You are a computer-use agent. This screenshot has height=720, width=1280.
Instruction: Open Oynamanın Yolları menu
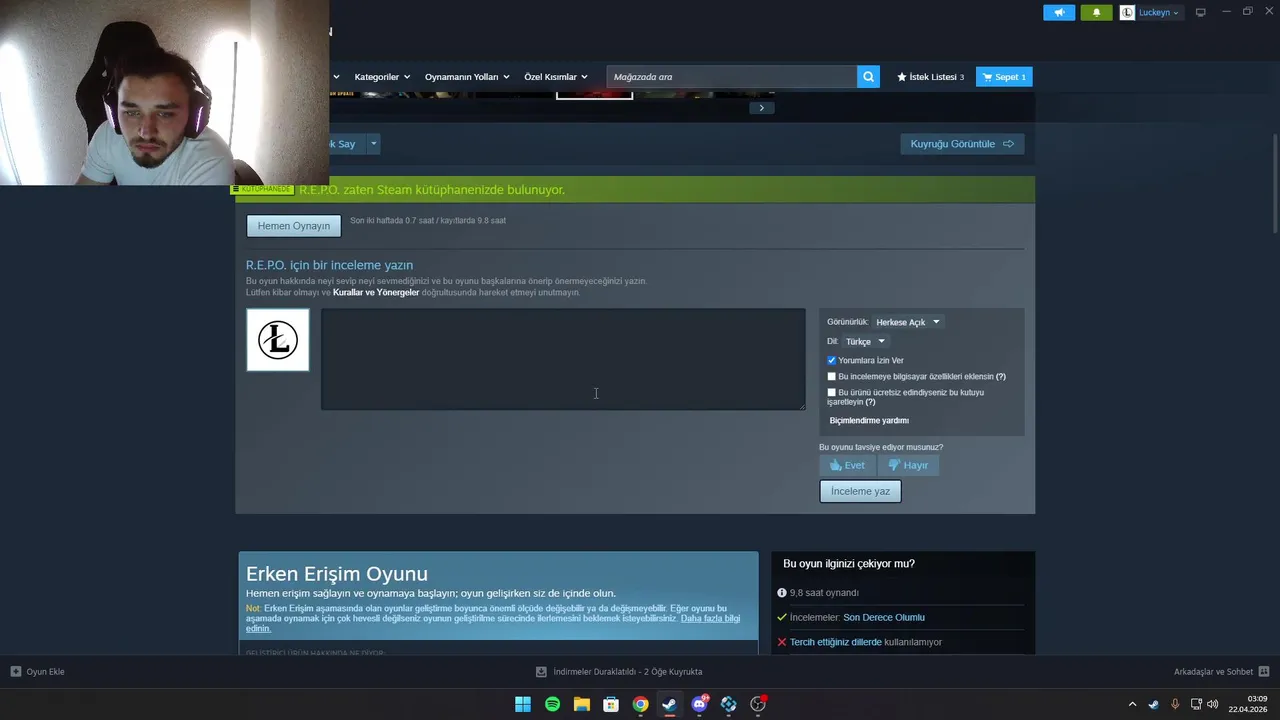[x=467, y=77]
